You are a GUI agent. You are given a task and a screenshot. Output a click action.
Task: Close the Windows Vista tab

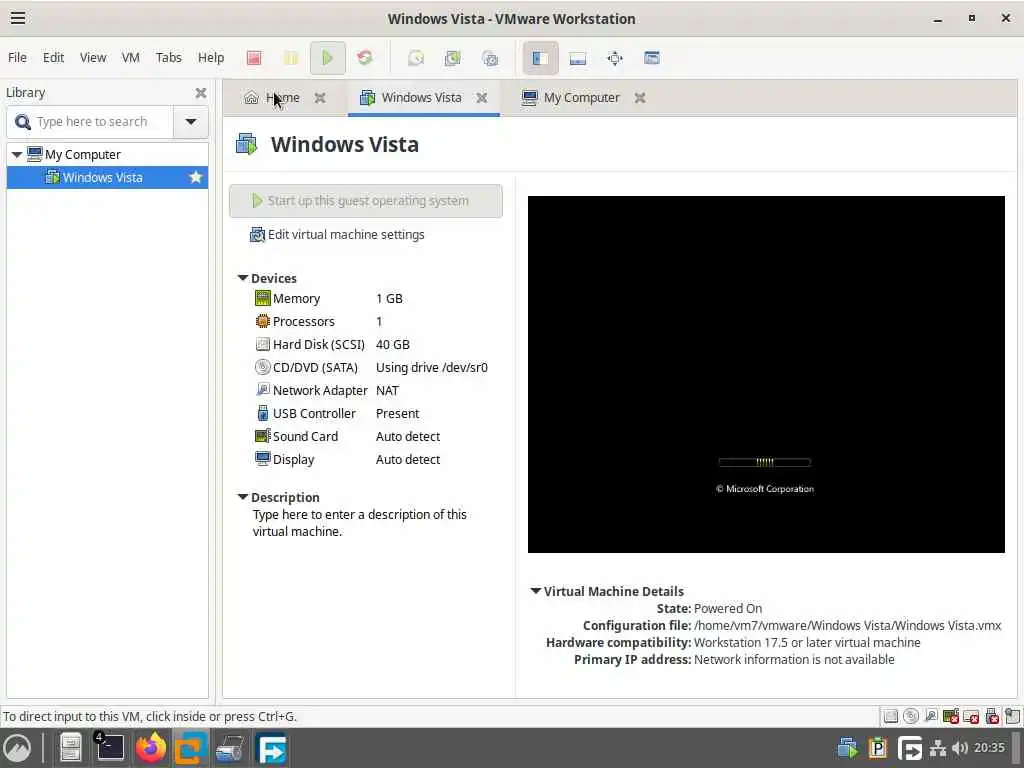(x=481, y=97)
